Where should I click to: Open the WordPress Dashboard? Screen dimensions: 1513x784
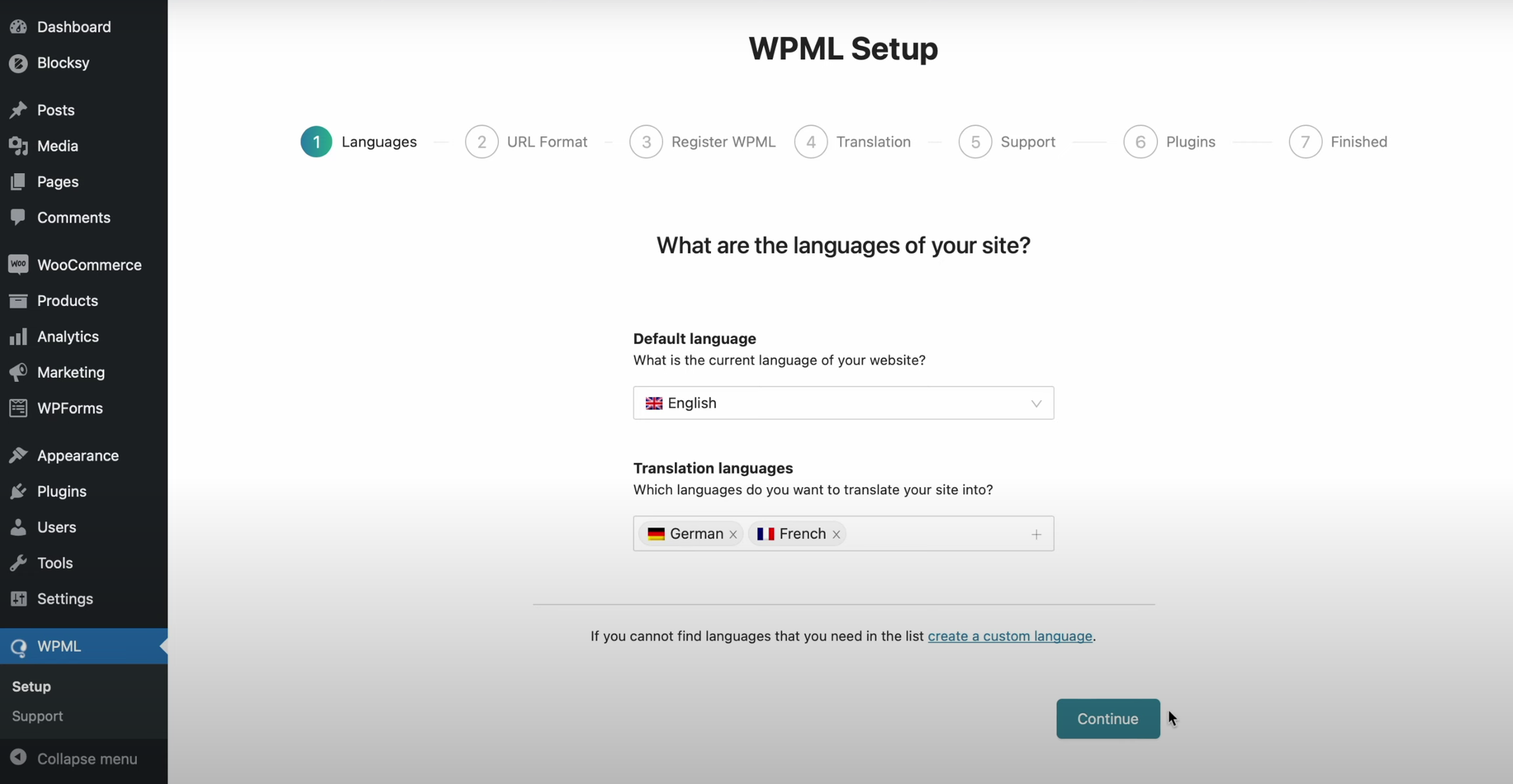(74, 27)
